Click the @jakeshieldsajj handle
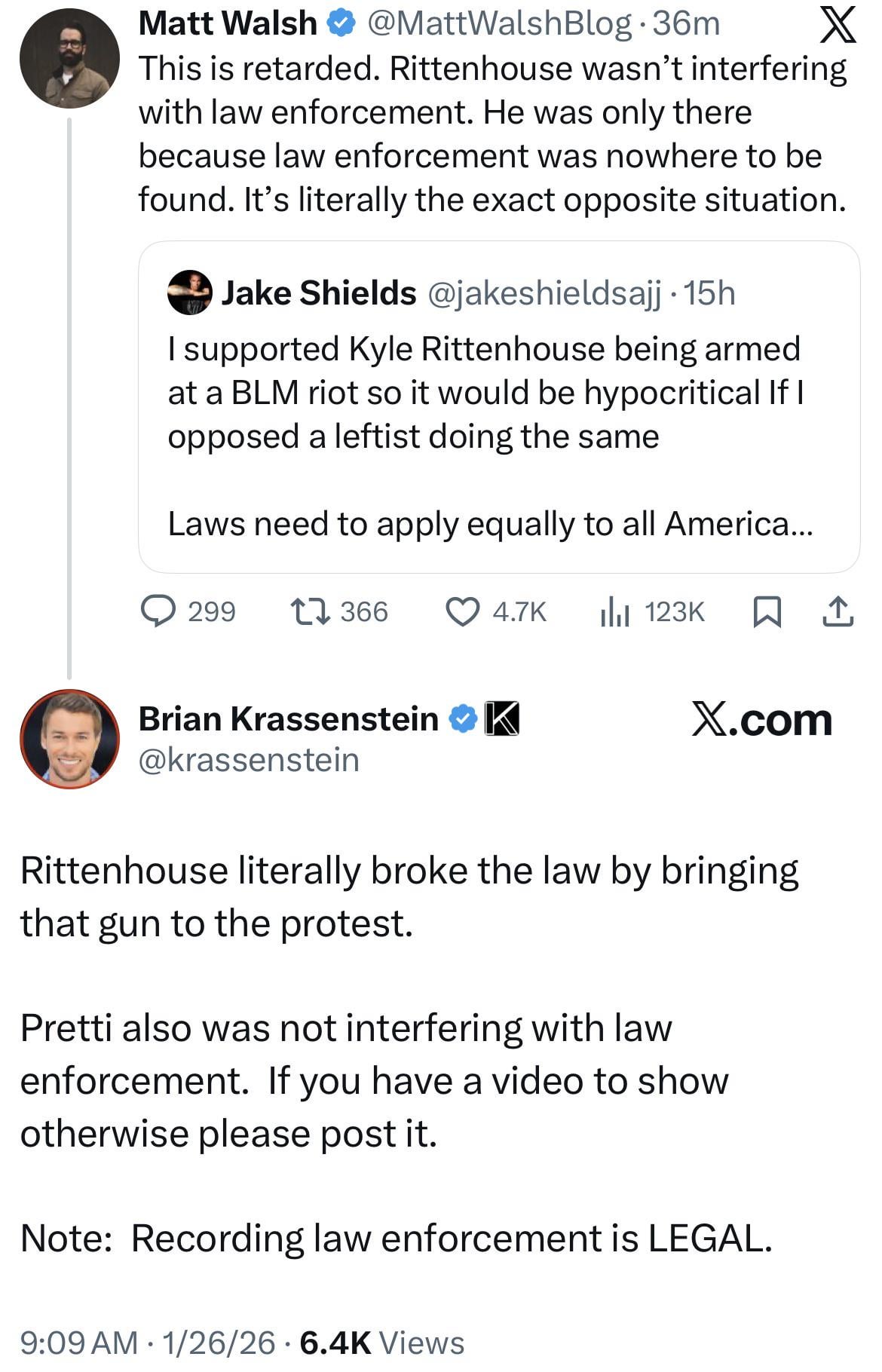882x1372 pixels. click(x=544, y=292)
